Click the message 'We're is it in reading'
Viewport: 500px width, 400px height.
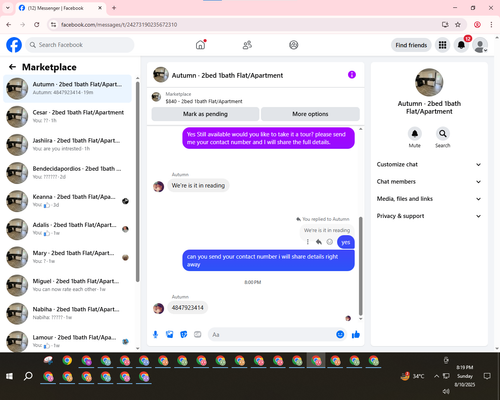(x=198, y=185)
